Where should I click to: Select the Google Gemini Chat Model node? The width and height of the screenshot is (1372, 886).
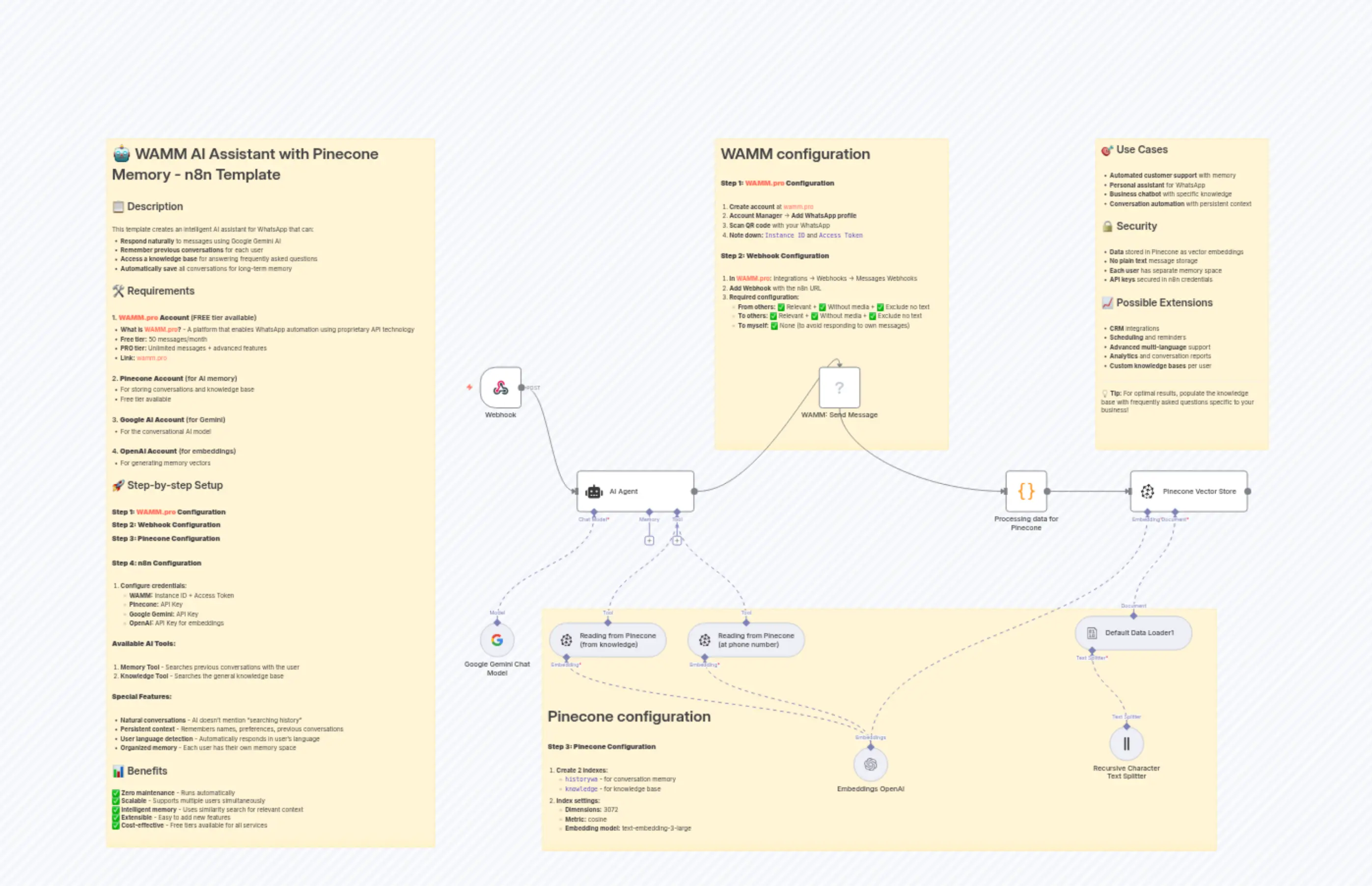point(496,640)
